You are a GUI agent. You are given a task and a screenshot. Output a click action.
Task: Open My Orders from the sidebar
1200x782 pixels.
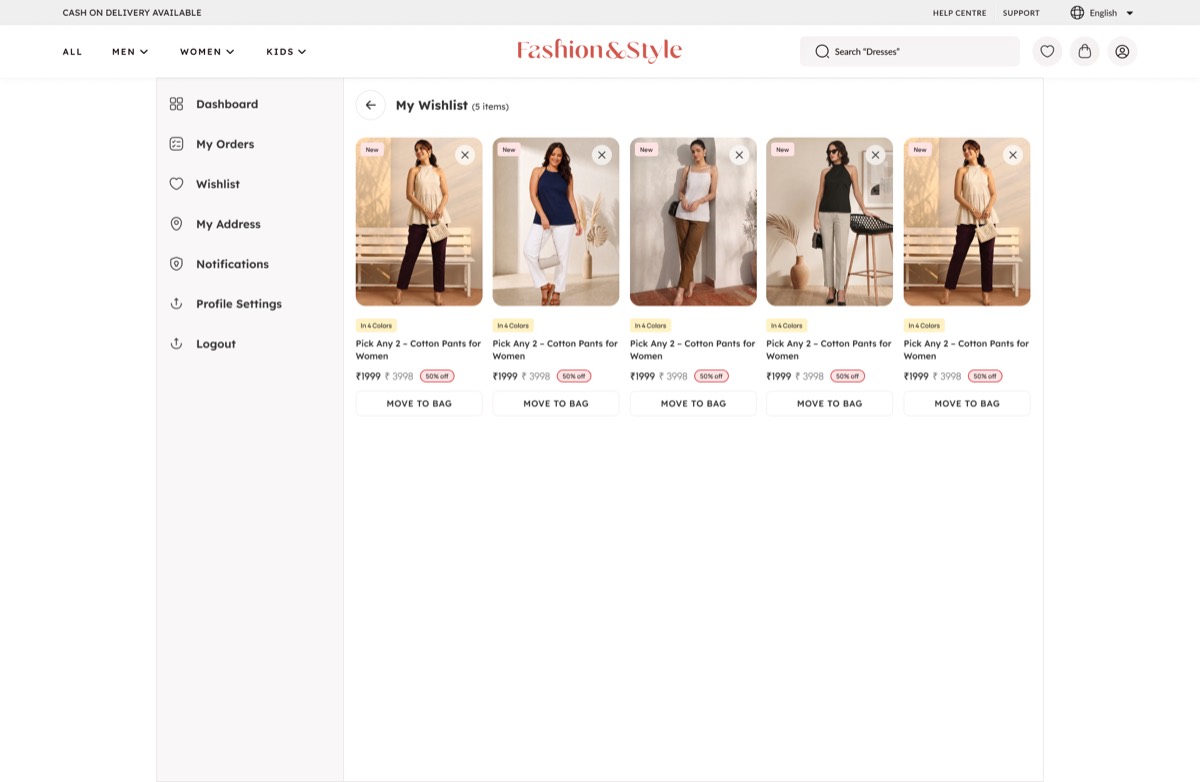click(x=225, y=144)
